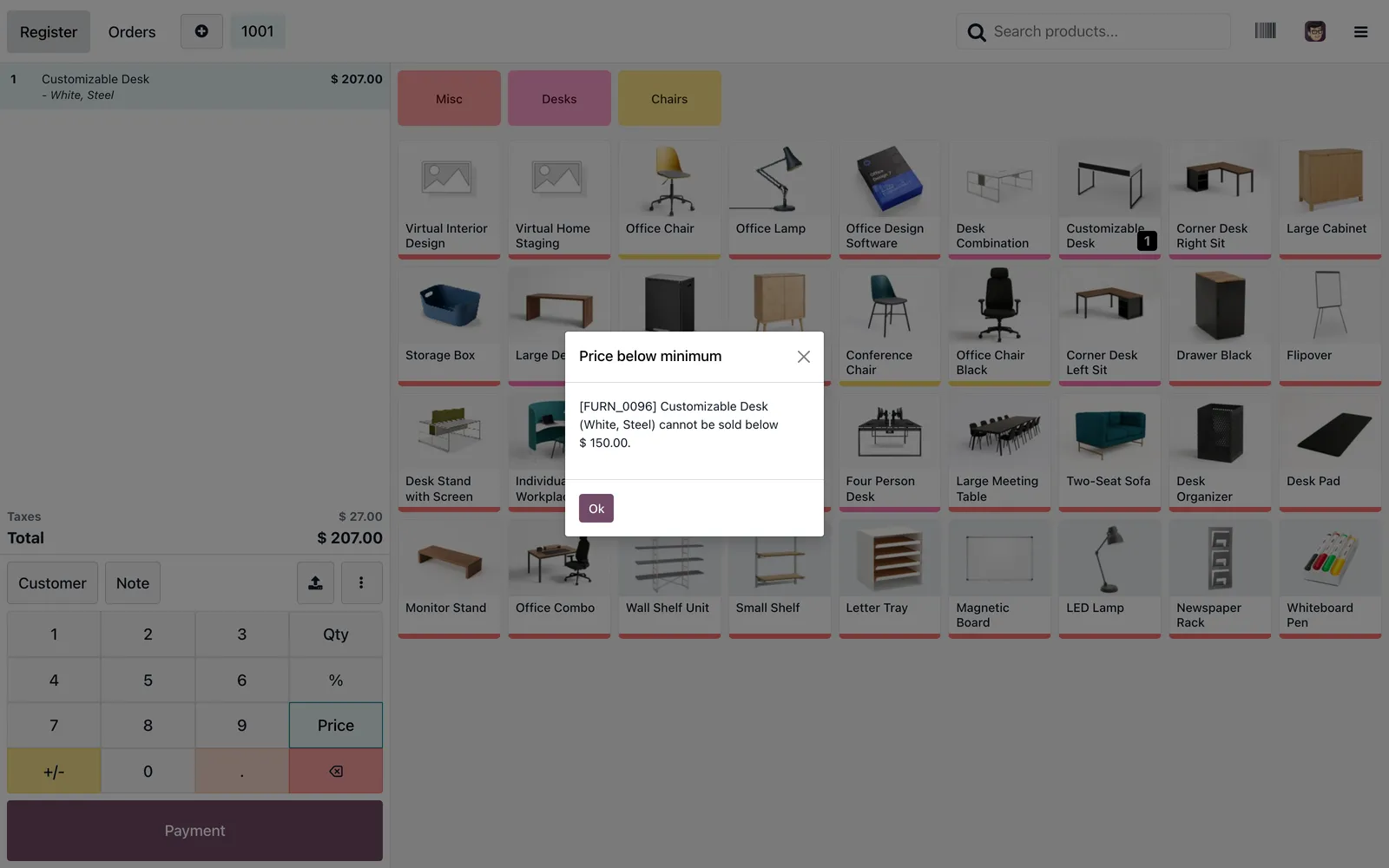Click the upload action icon
The image size is (1389, 868).
(316, 583)
